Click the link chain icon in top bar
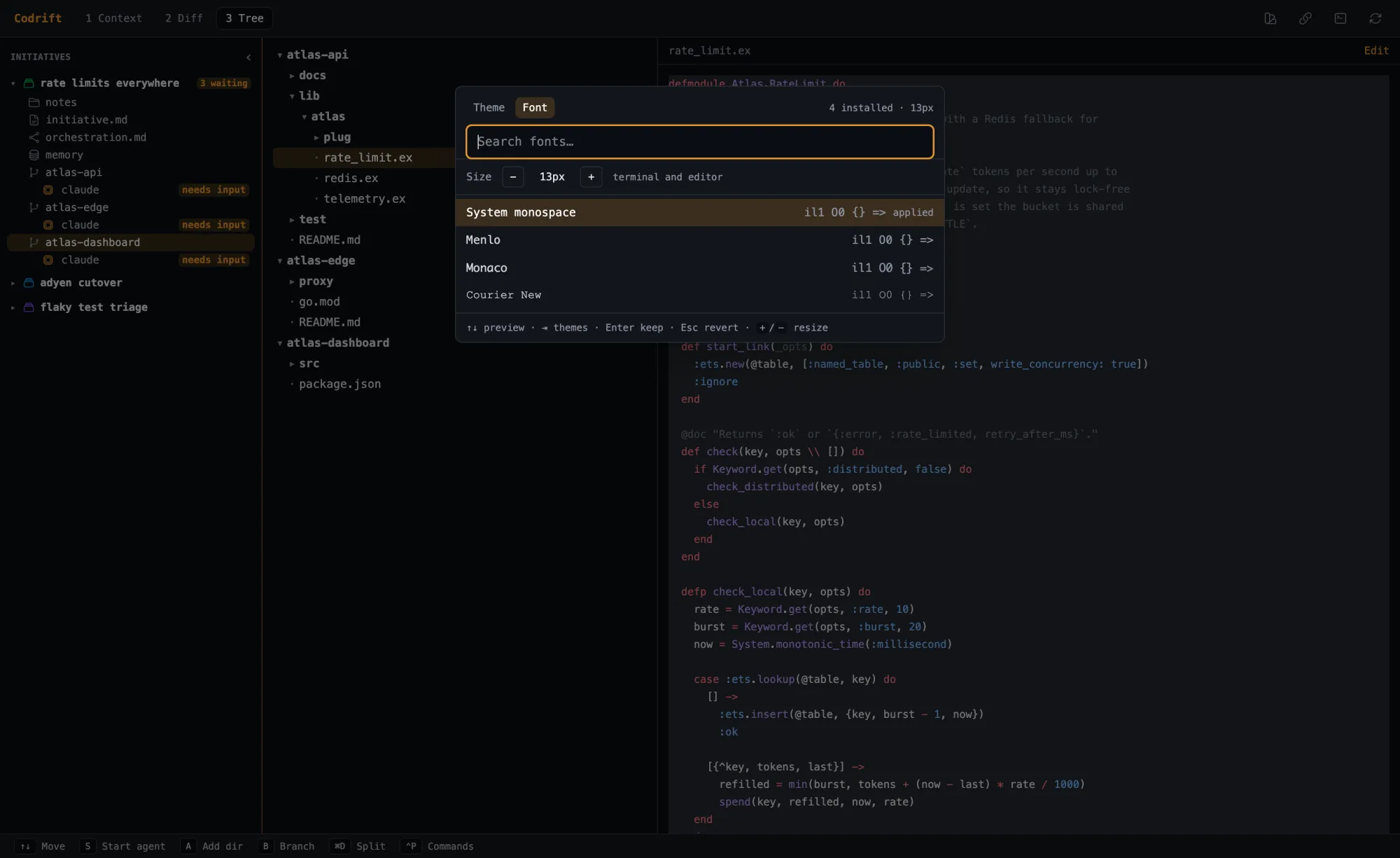This screenshot has width=1400, height=858. tap(1305, 19)
